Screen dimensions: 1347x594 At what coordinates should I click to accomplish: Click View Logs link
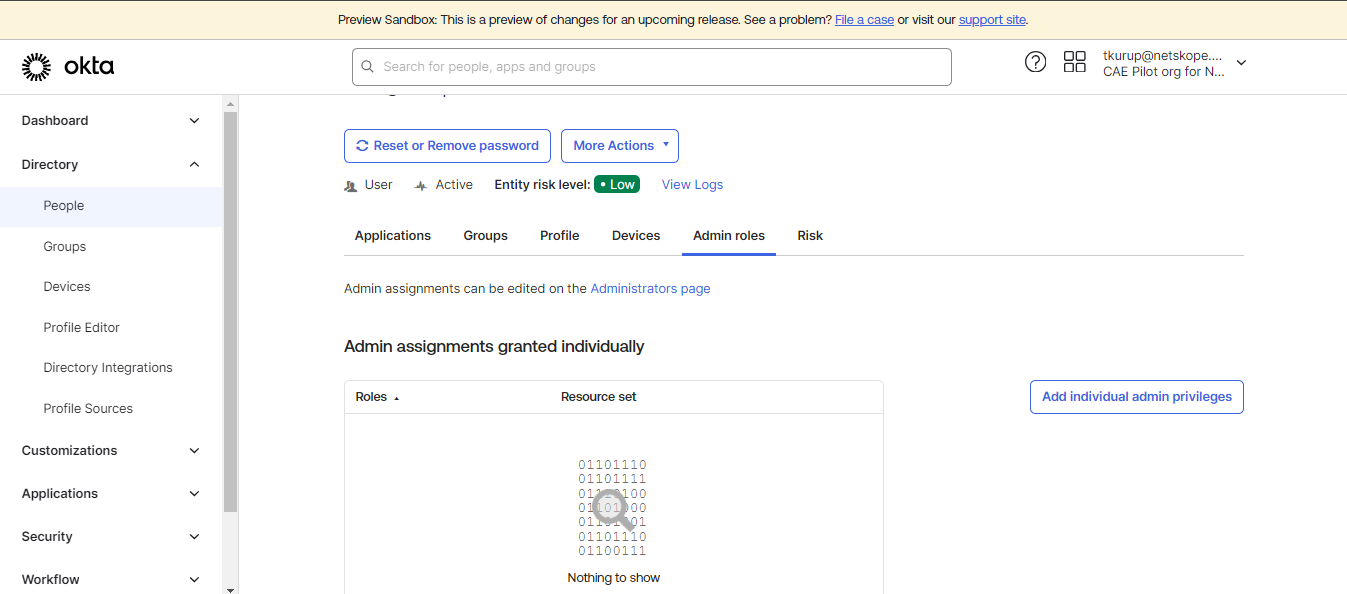692,185
